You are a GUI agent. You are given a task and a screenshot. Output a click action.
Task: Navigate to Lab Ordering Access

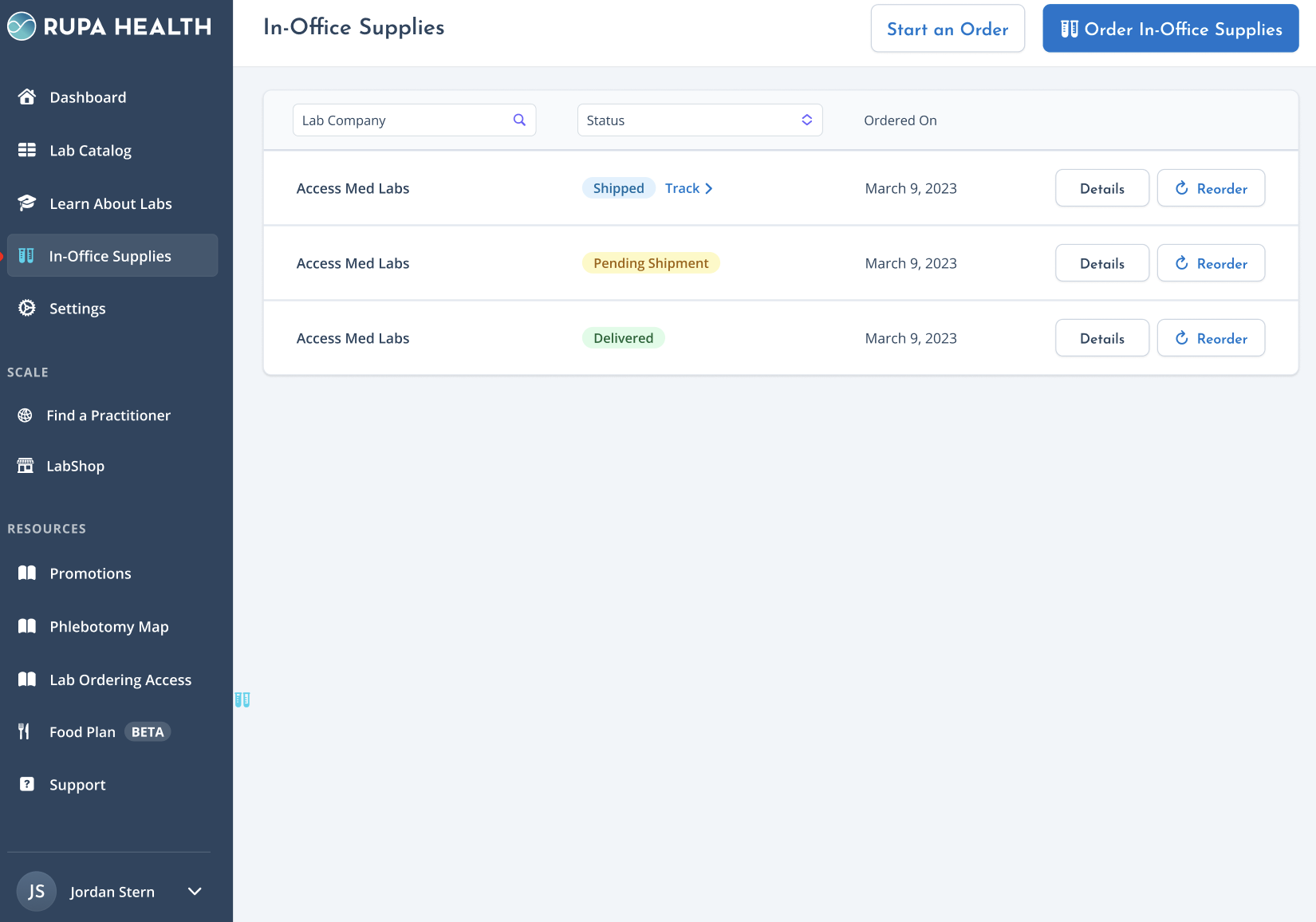120,680
